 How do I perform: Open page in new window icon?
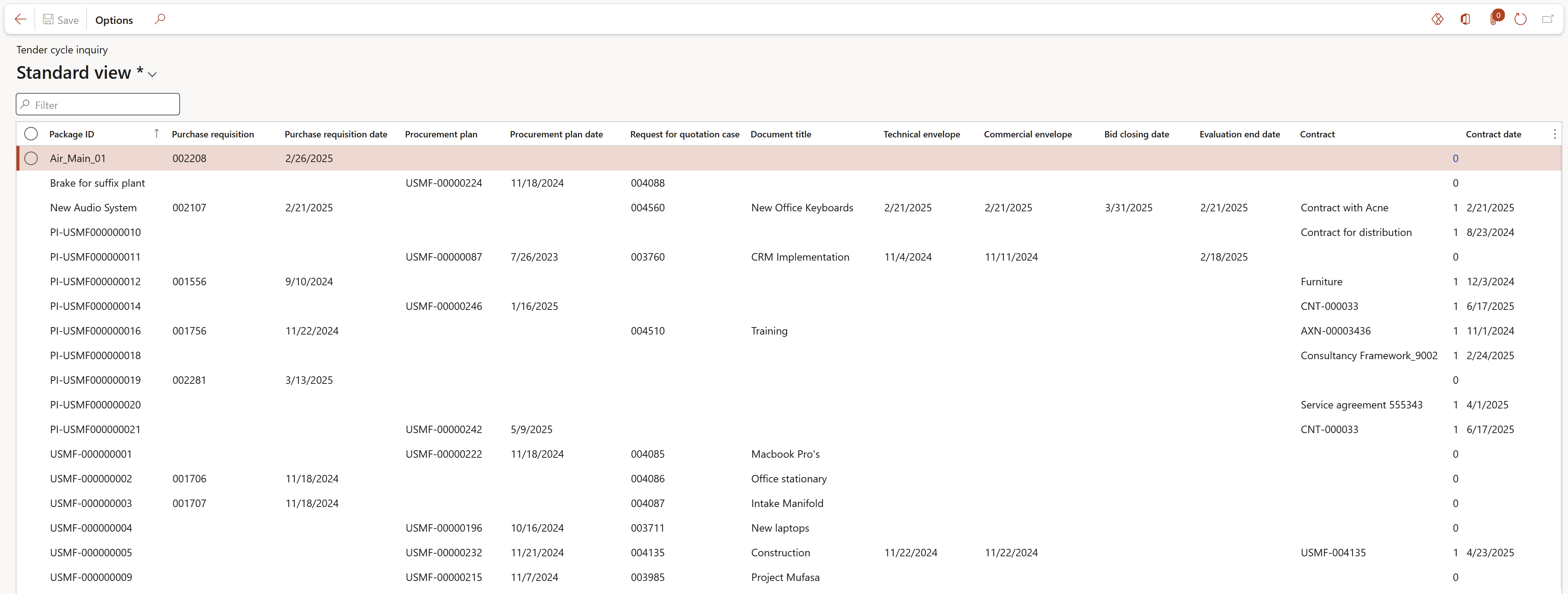1547,19
